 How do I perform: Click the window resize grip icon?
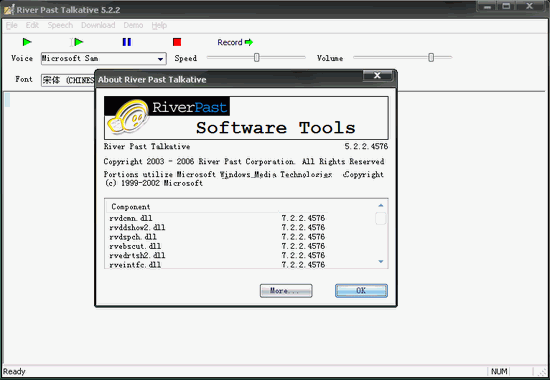pyautogui.click(x=542, y=372)
